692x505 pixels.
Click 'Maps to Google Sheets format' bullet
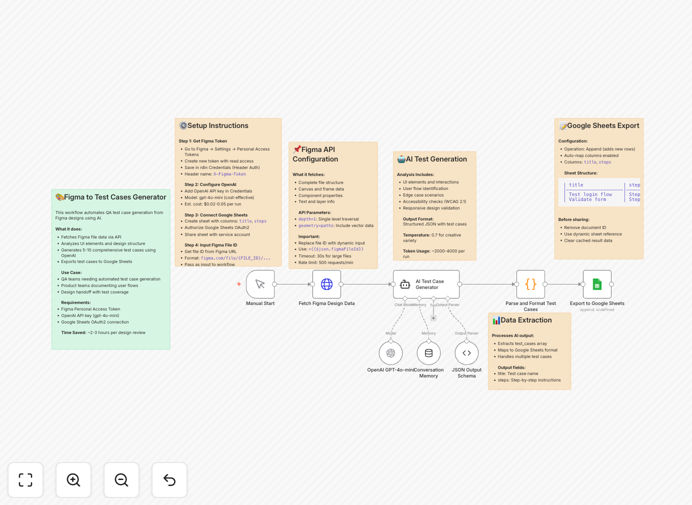[527, 350]
